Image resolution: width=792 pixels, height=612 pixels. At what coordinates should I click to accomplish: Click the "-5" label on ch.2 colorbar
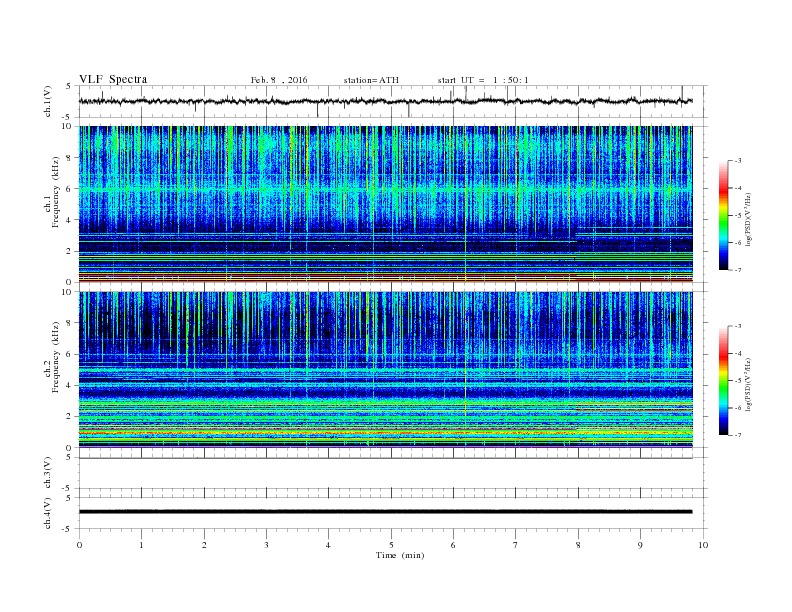point(737,380)
